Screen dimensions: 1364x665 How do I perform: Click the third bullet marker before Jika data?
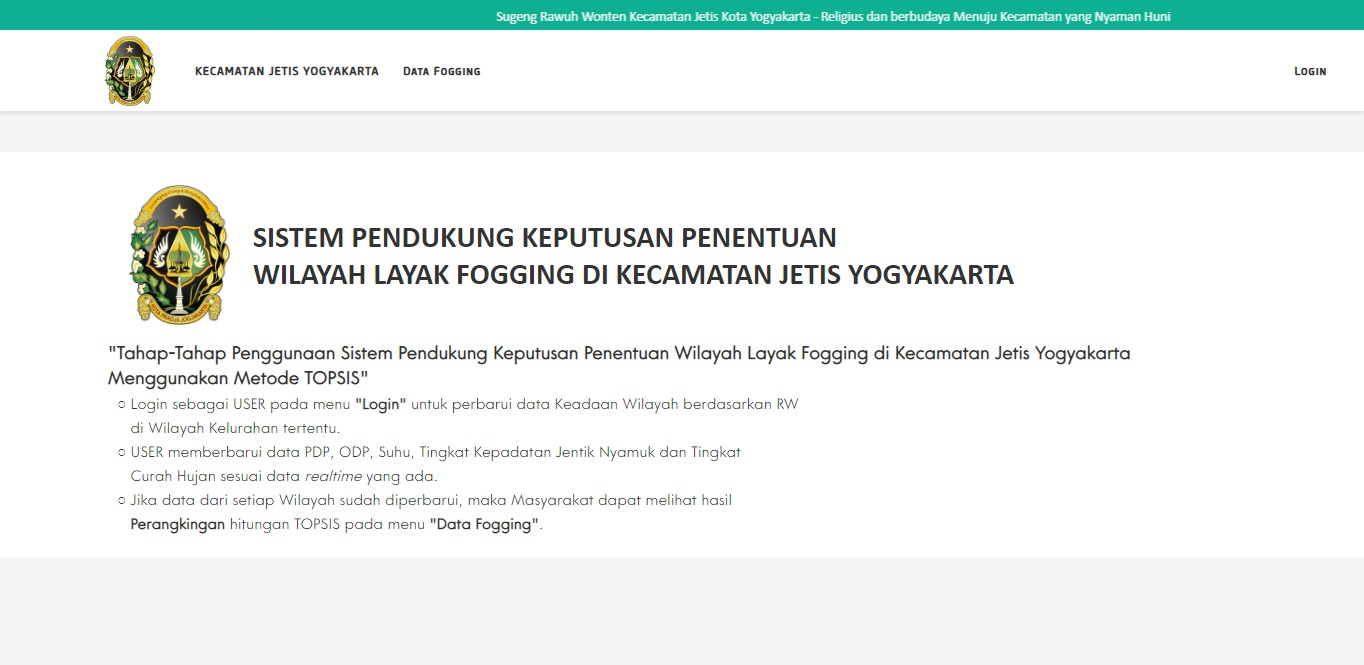click(x=121, y=500)
